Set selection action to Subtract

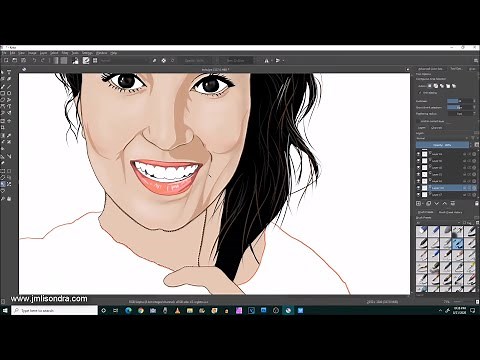(448, 86)
